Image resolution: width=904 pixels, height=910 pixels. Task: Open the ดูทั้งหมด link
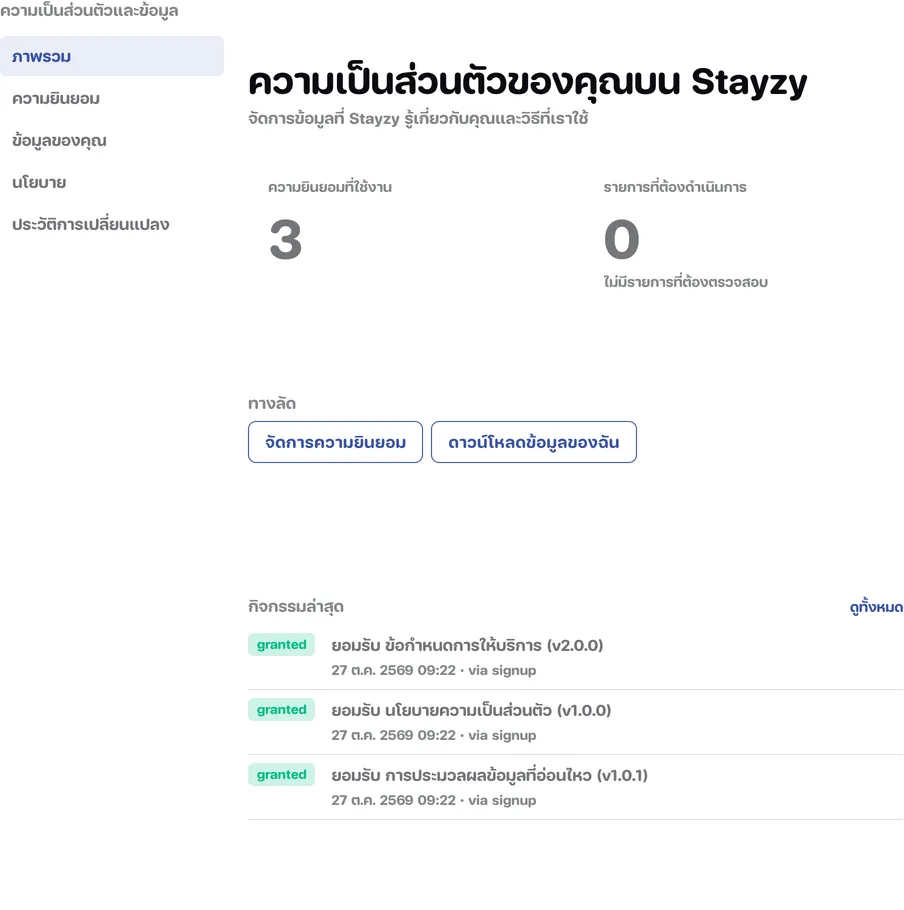tap(876, 607)
